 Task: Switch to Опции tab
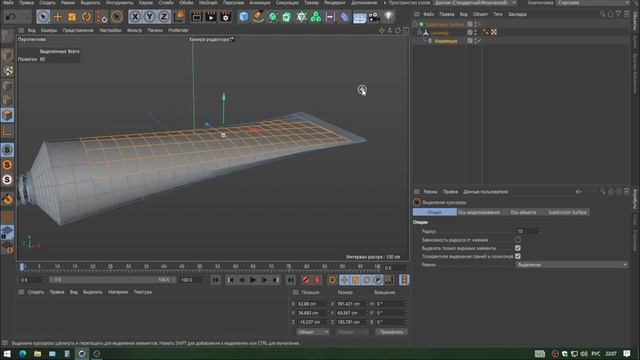pos(434,212)
